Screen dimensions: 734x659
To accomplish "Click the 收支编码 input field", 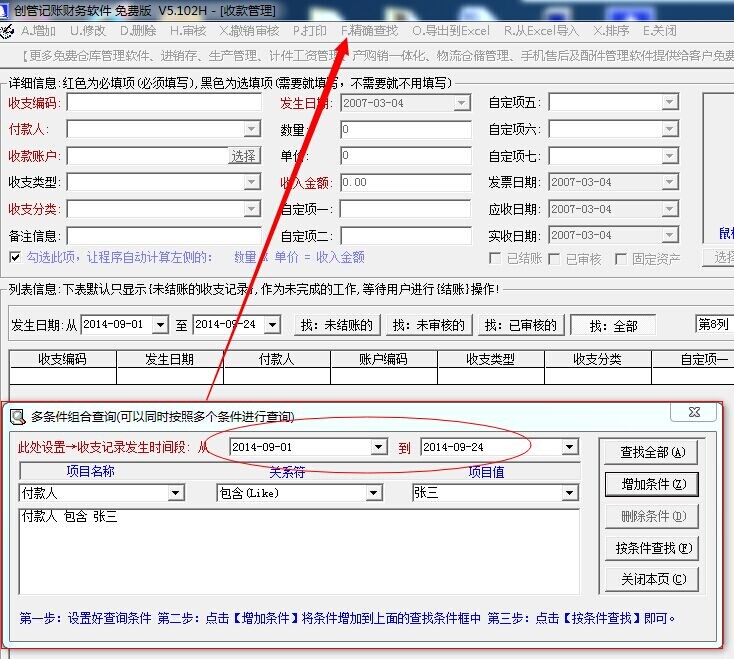I will [164, 103].
